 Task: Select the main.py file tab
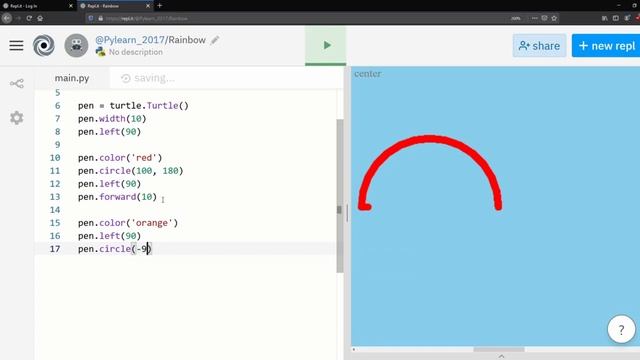pyautogui.click(x=72, y=78)
